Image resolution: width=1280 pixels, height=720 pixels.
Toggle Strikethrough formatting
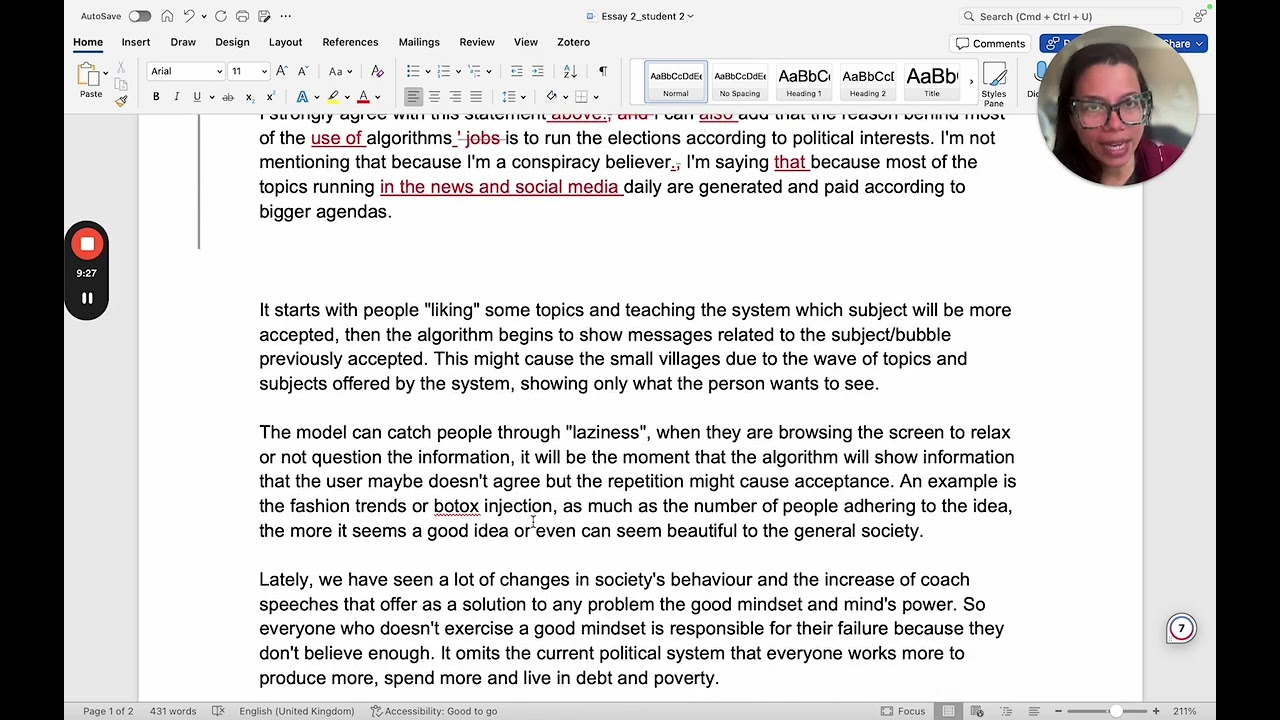tap(228, 97)
